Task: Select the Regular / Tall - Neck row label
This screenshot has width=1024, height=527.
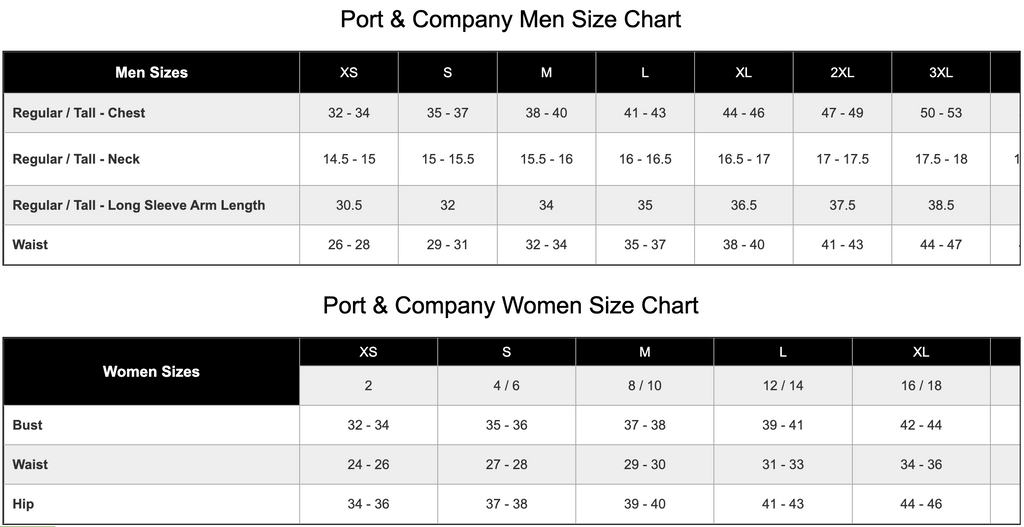Action: (x=76, y=159)
